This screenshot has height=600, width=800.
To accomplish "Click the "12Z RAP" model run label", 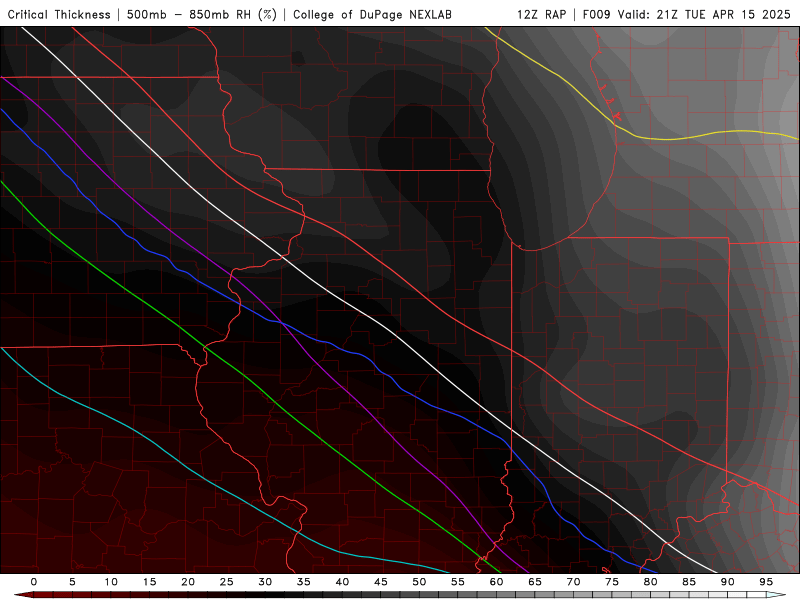I will pyautogui.click(x=541, y=14).
